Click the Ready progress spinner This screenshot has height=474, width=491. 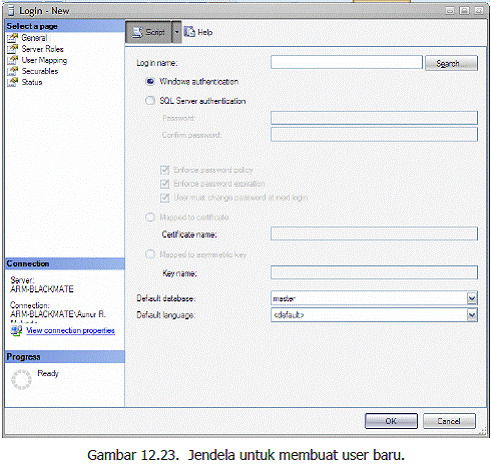point(21,379)
